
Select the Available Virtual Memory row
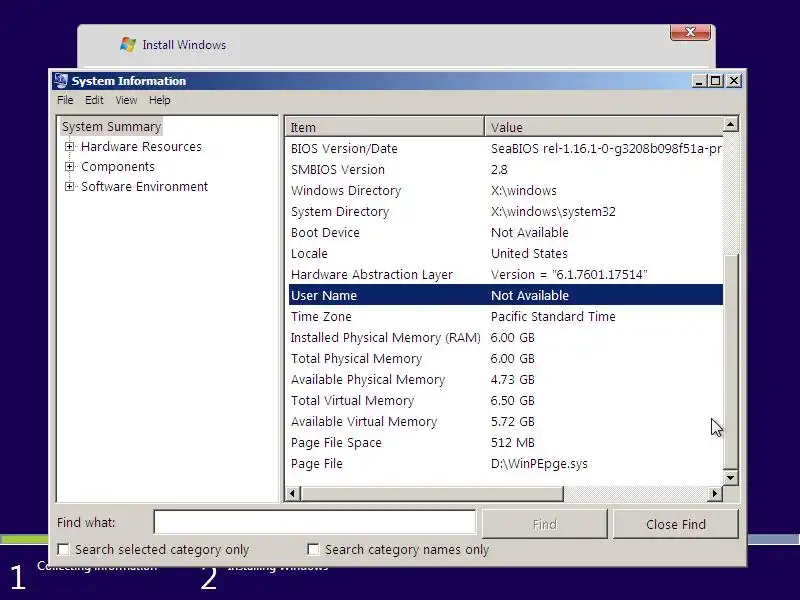click(x=506, y=421)
